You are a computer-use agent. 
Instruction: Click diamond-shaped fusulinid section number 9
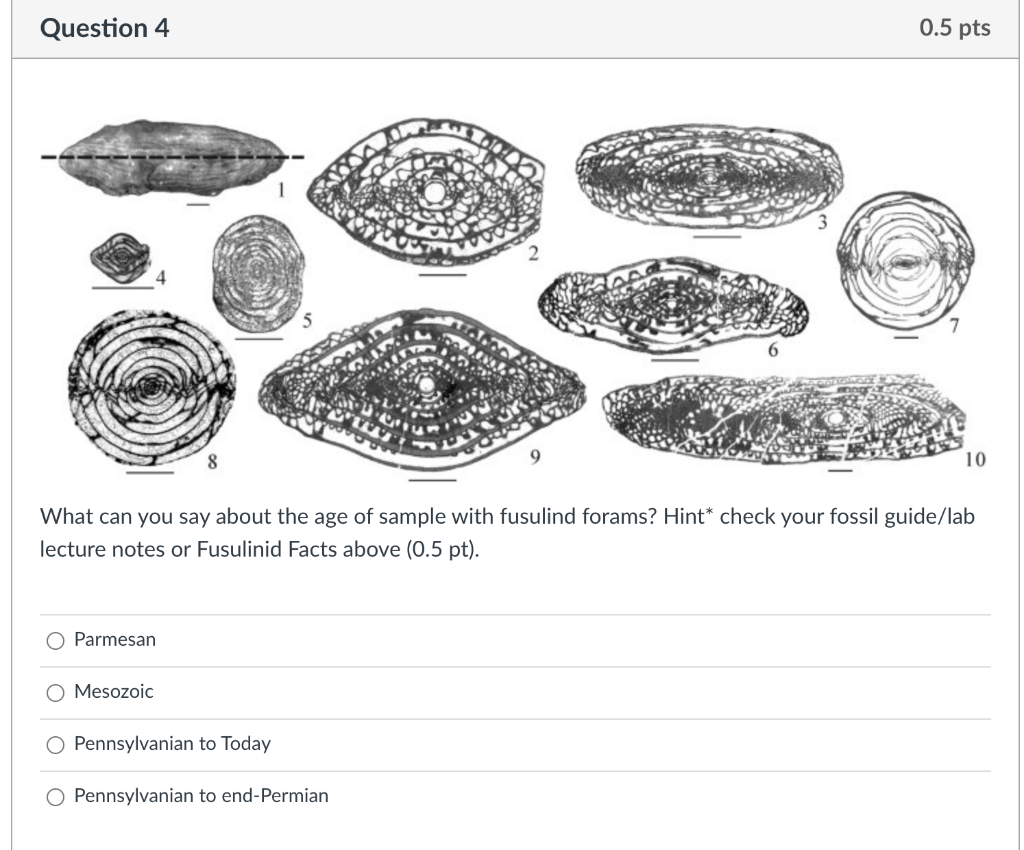pos(422,389)
